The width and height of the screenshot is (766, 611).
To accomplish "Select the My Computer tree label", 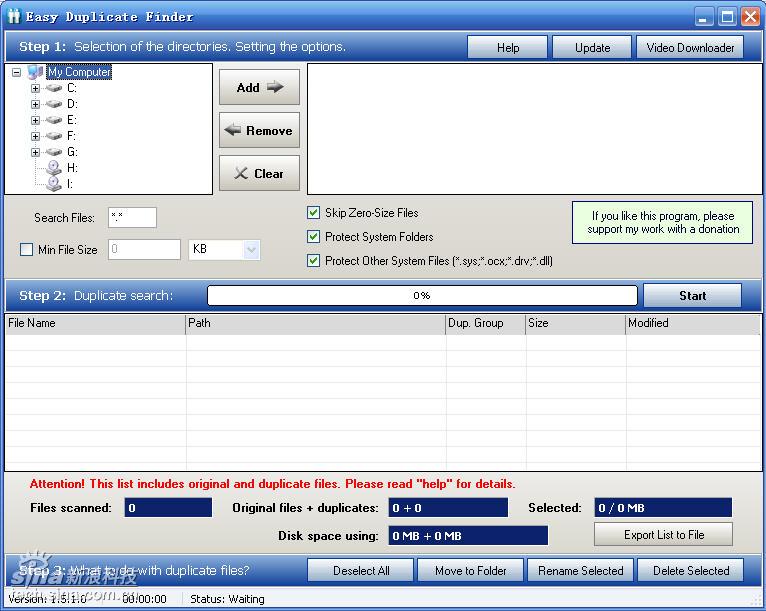I will (79, 72).
